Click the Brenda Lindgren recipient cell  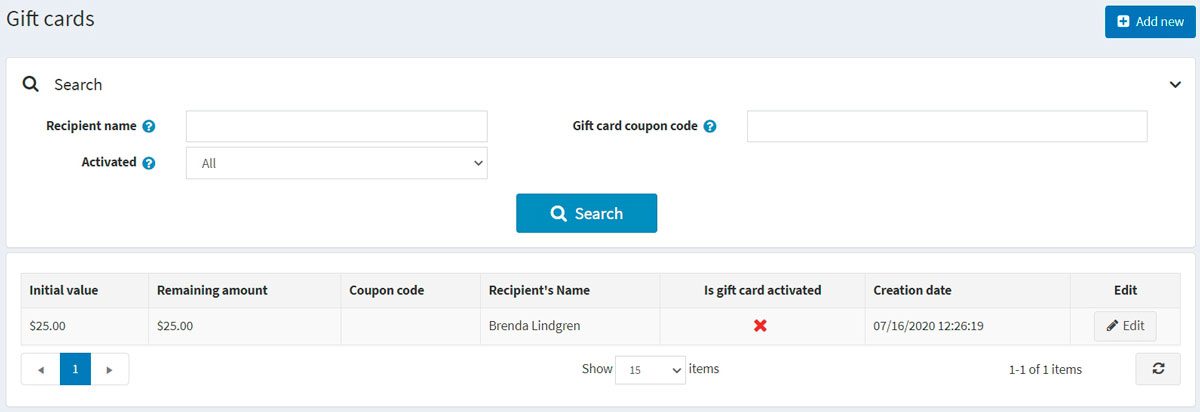pos(534,326)
